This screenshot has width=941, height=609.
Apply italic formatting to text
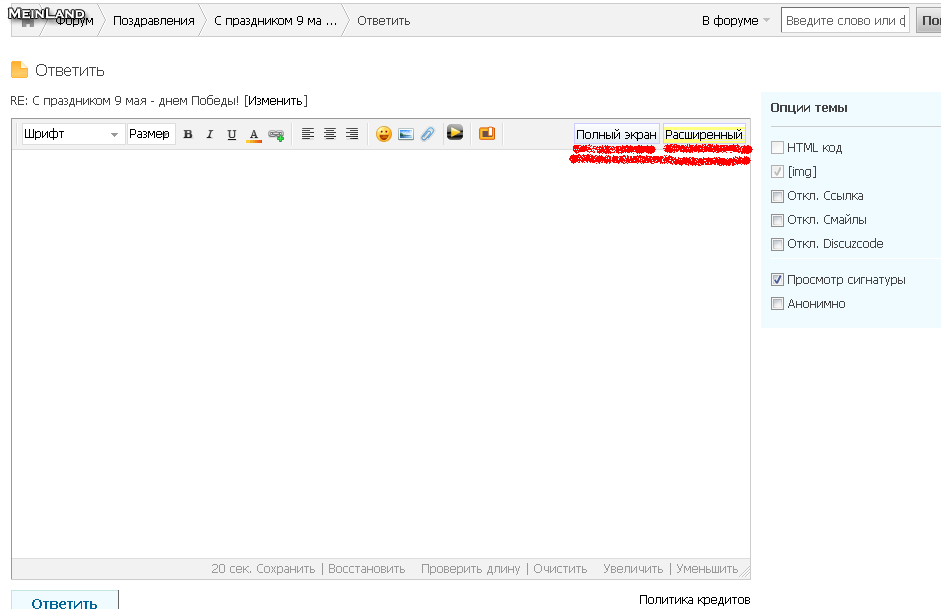(x=210, y=134)
